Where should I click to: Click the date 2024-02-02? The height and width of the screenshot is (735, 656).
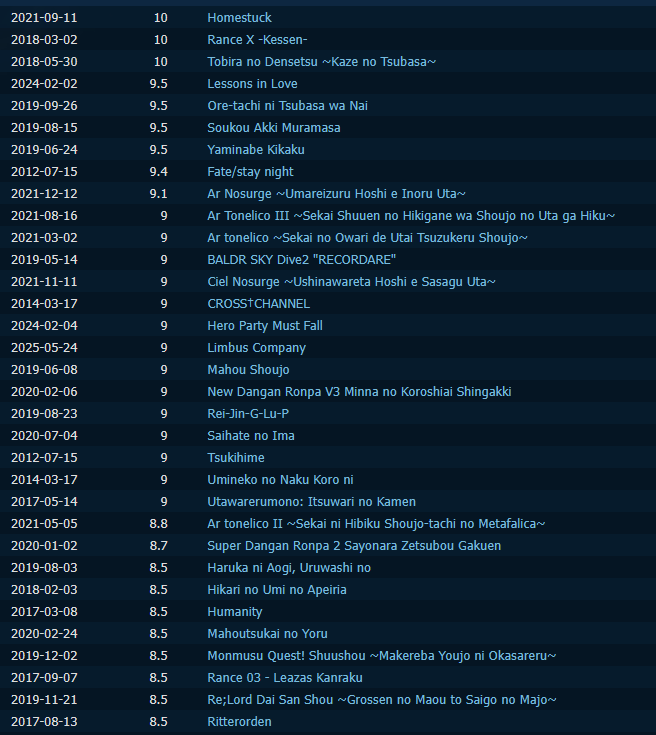pos(44,84)
